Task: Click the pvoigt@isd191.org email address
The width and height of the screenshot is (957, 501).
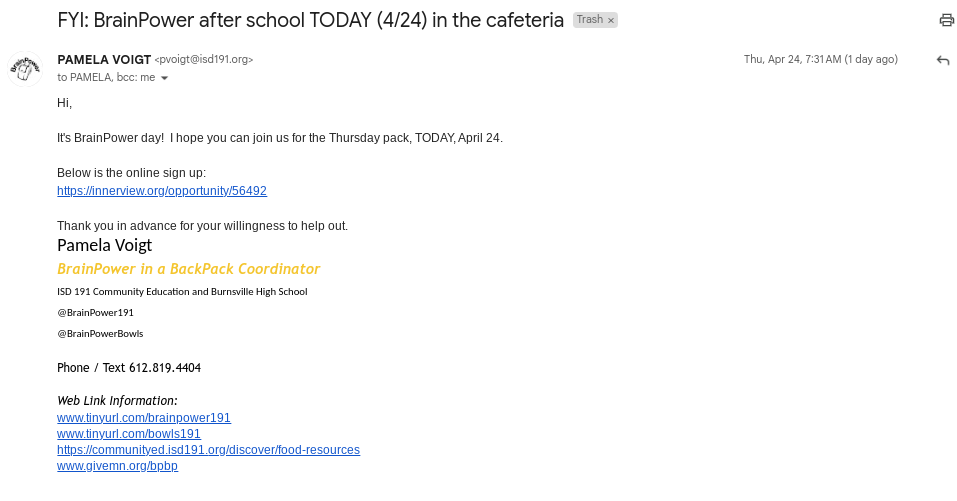Action: (204, 60)
